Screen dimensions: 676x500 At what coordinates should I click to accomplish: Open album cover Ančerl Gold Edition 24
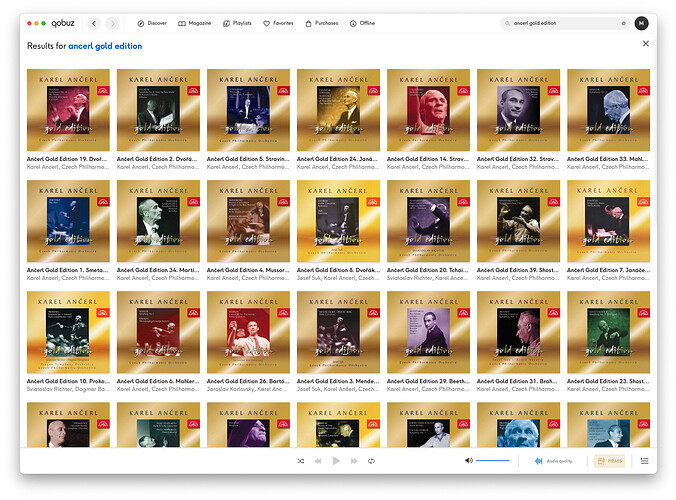click(338, 110)
